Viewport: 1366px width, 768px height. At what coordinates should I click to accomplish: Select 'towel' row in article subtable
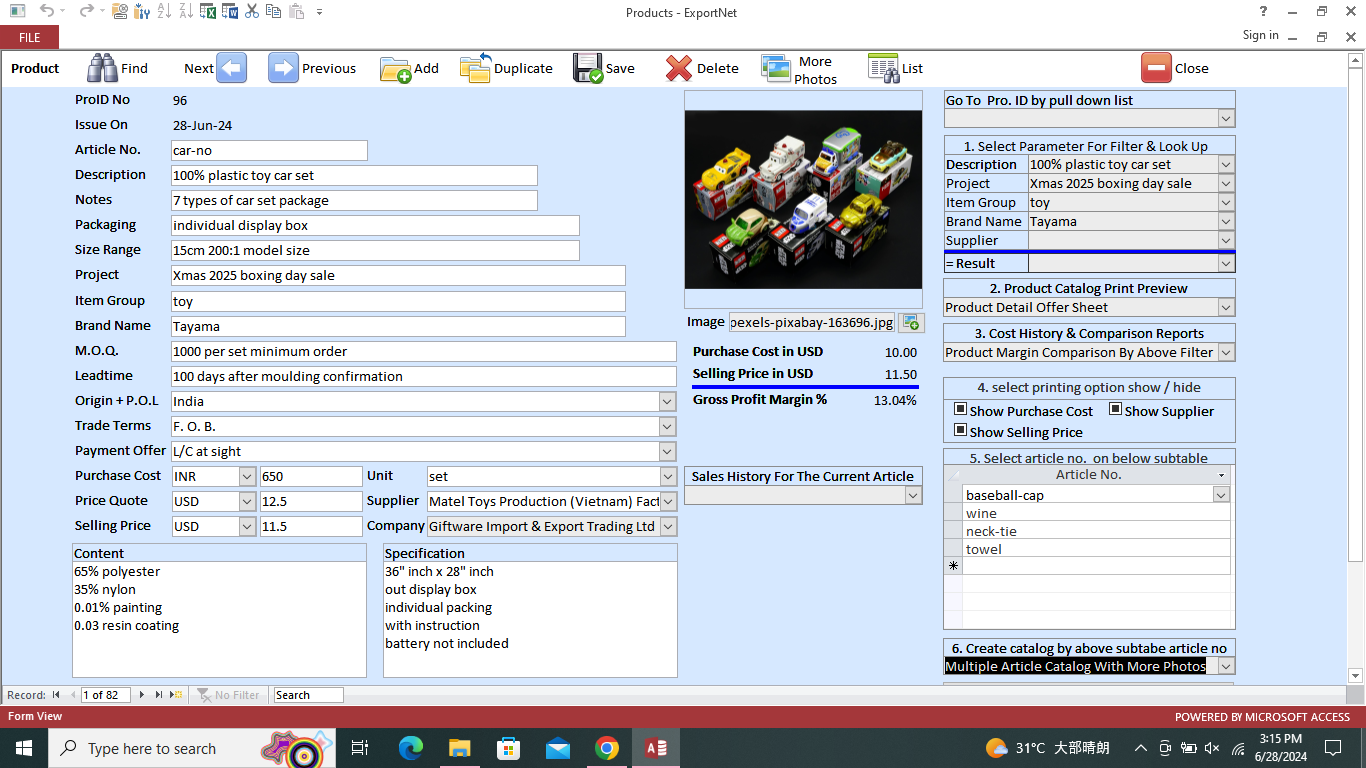pos(1096,549)
